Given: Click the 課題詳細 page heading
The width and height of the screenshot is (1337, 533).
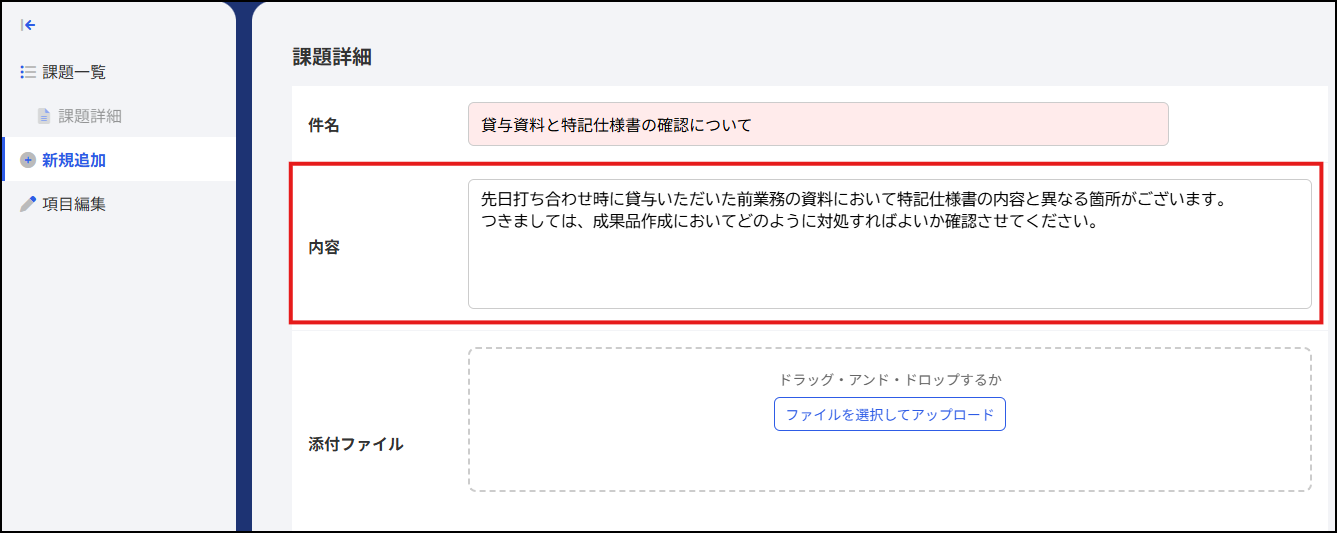Looking at the screenshot, I should (332, 57).
